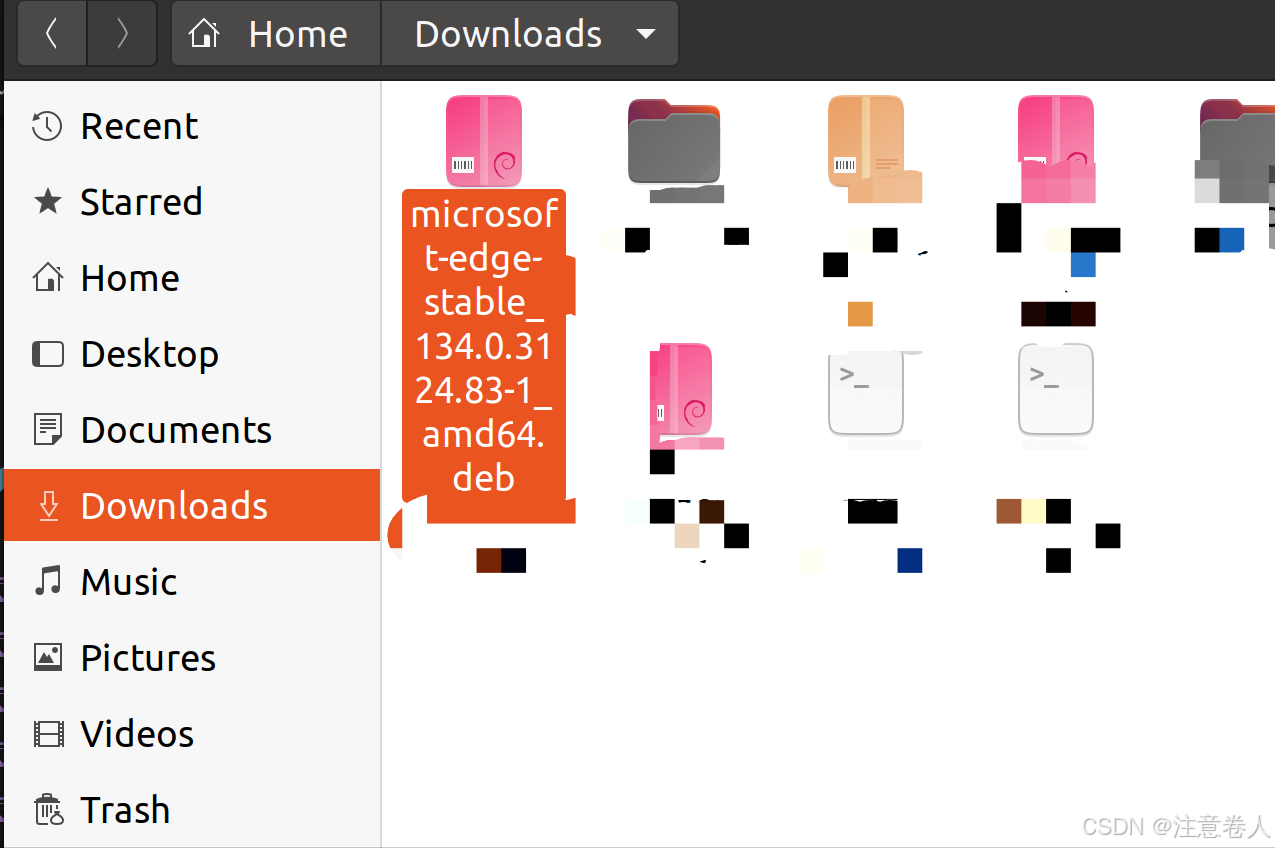
Task: Open Pictures in the sidebar
Action: pos(148,658)
